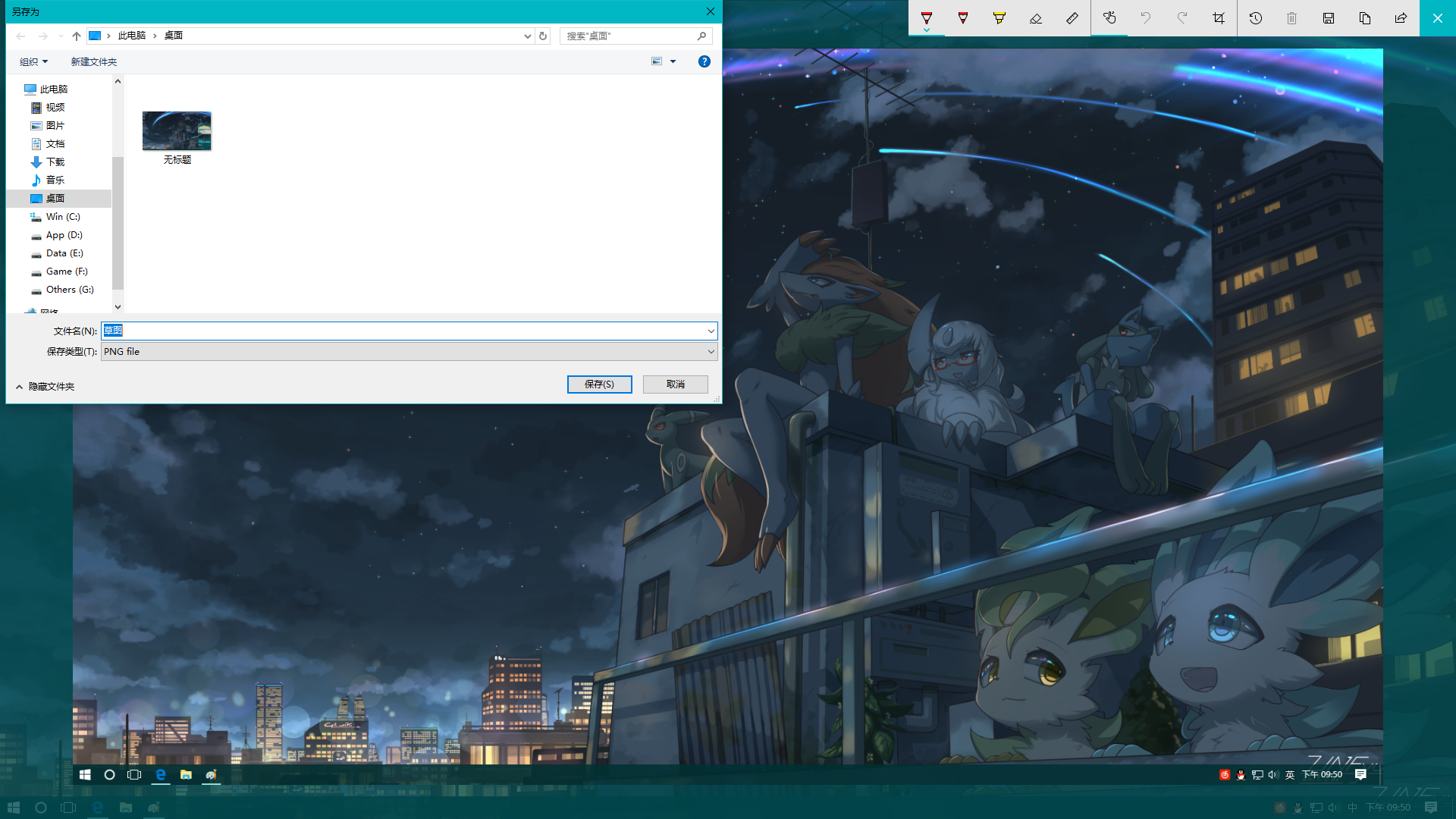Click the 取消 button
The image size is (1456, 819).
coord(676,384)
